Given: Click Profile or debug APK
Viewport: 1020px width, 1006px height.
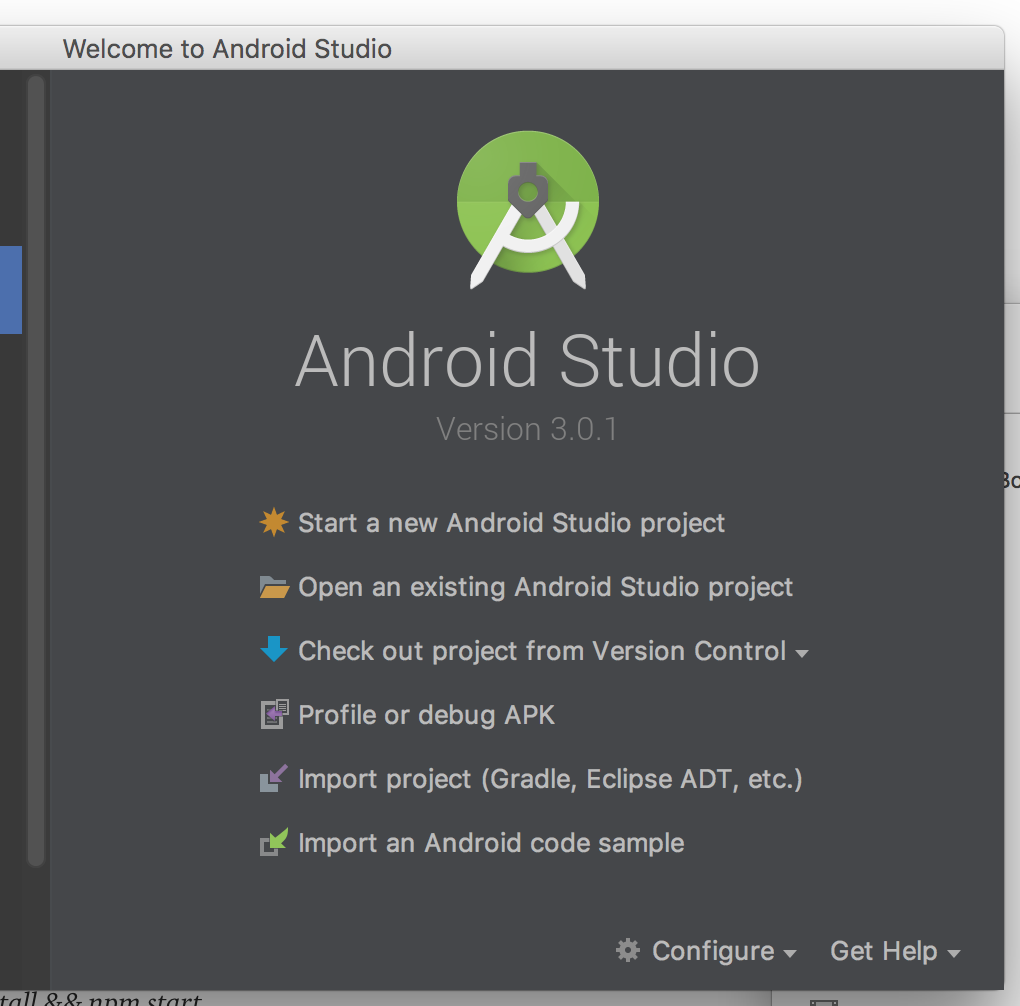Looking at the screenshot, I should click(426, 714).
